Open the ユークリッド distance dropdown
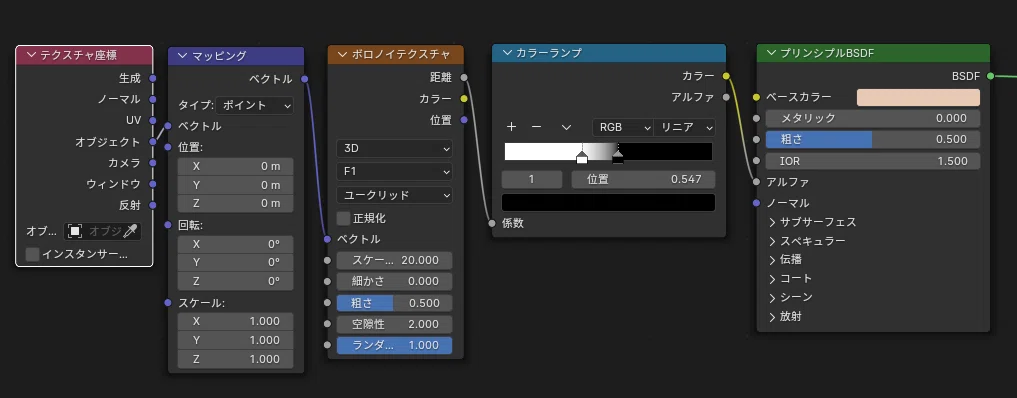 point(394,194)
